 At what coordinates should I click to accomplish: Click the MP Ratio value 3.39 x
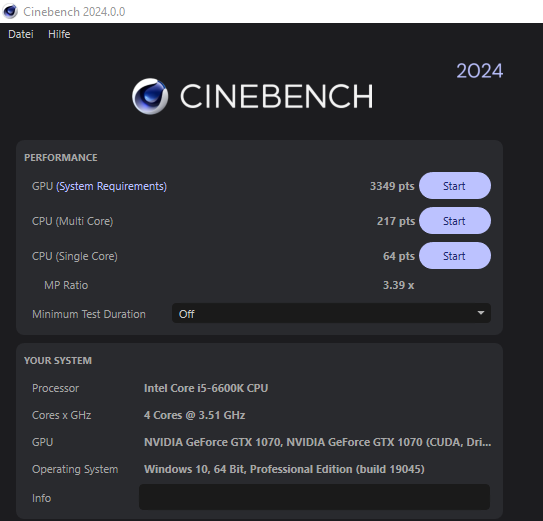(398, 285)
